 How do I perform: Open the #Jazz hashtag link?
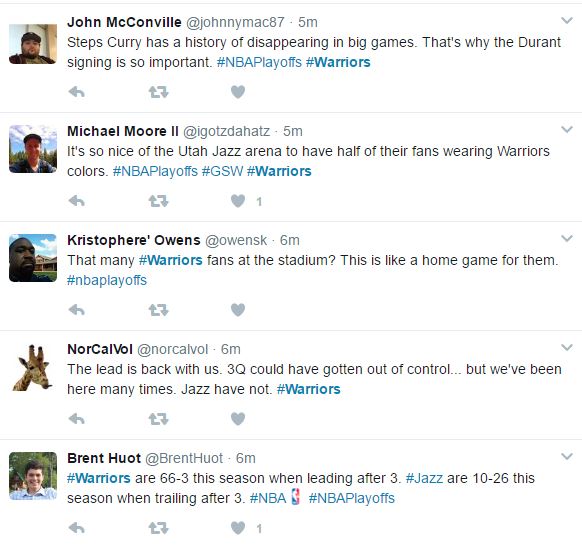click(x=424, y=478)
